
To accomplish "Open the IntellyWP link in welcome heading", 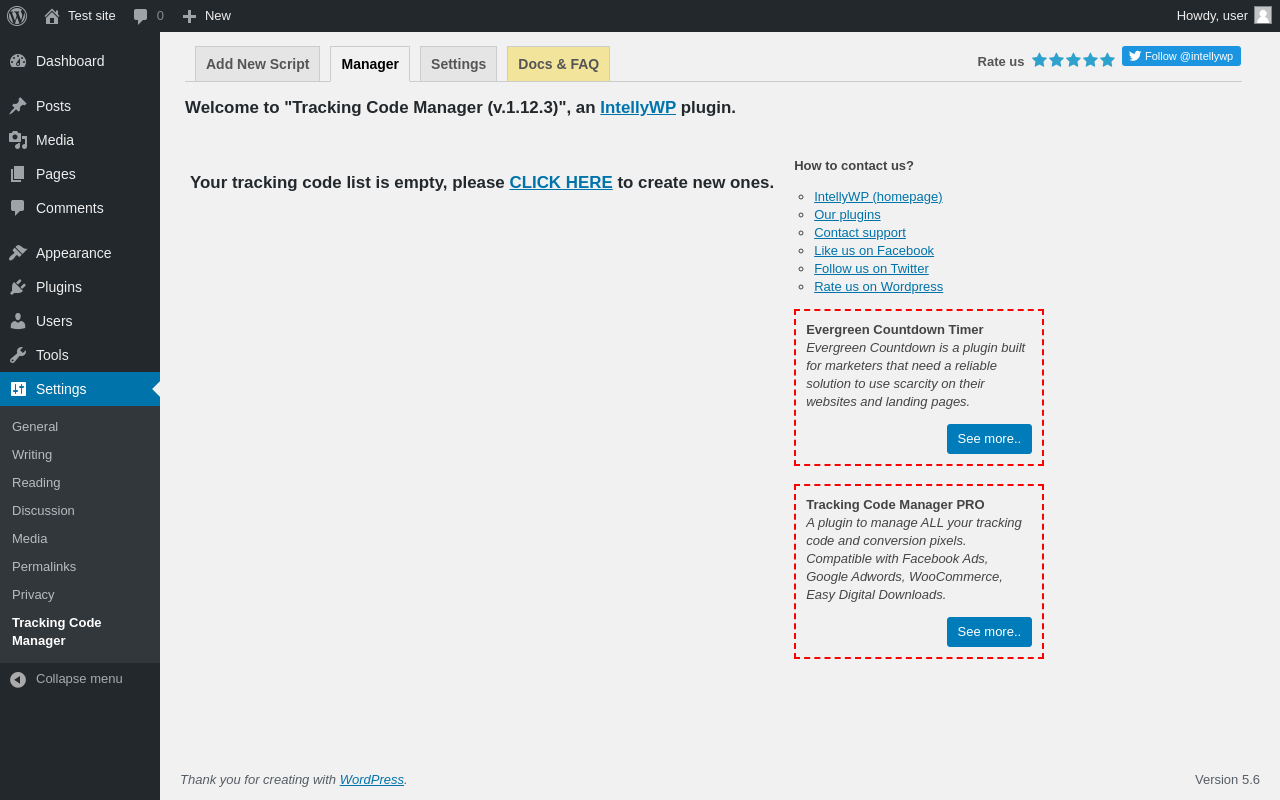I will tap(638, 108).
